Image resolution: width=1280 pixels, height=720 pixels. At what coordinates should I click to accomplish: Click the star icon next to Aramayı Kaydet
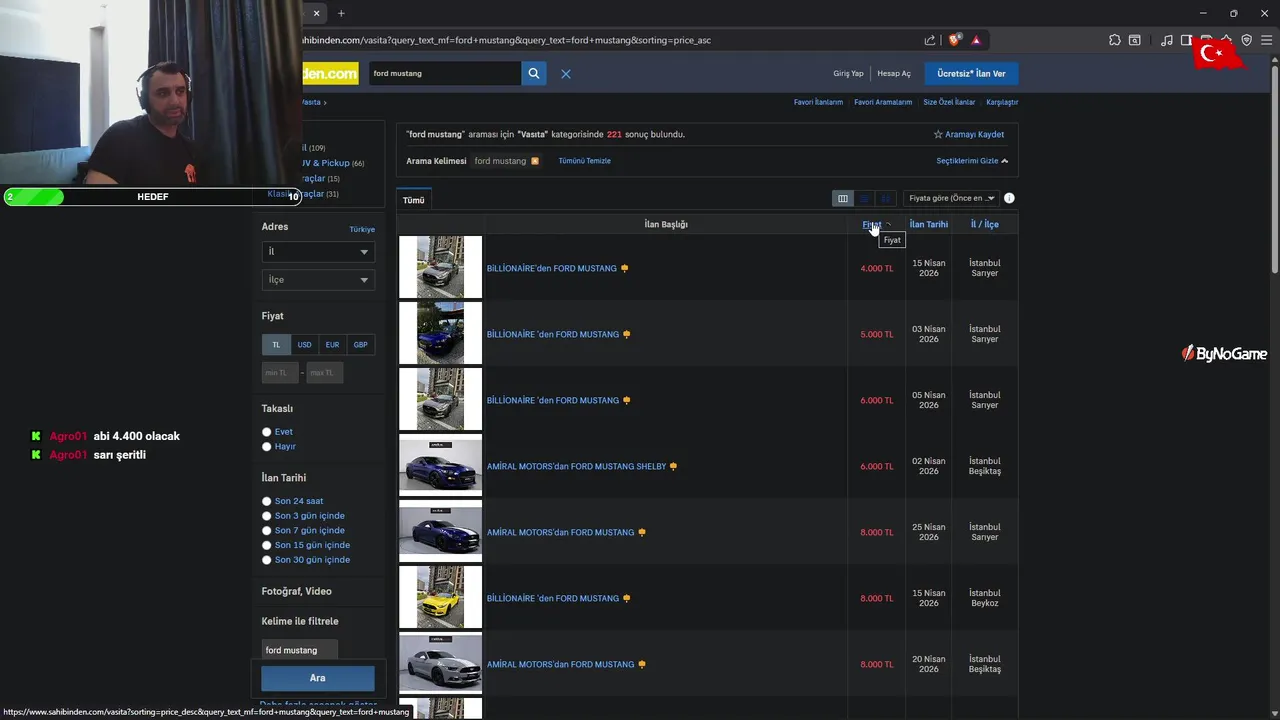pyautogui.click(x=938, y=134)
